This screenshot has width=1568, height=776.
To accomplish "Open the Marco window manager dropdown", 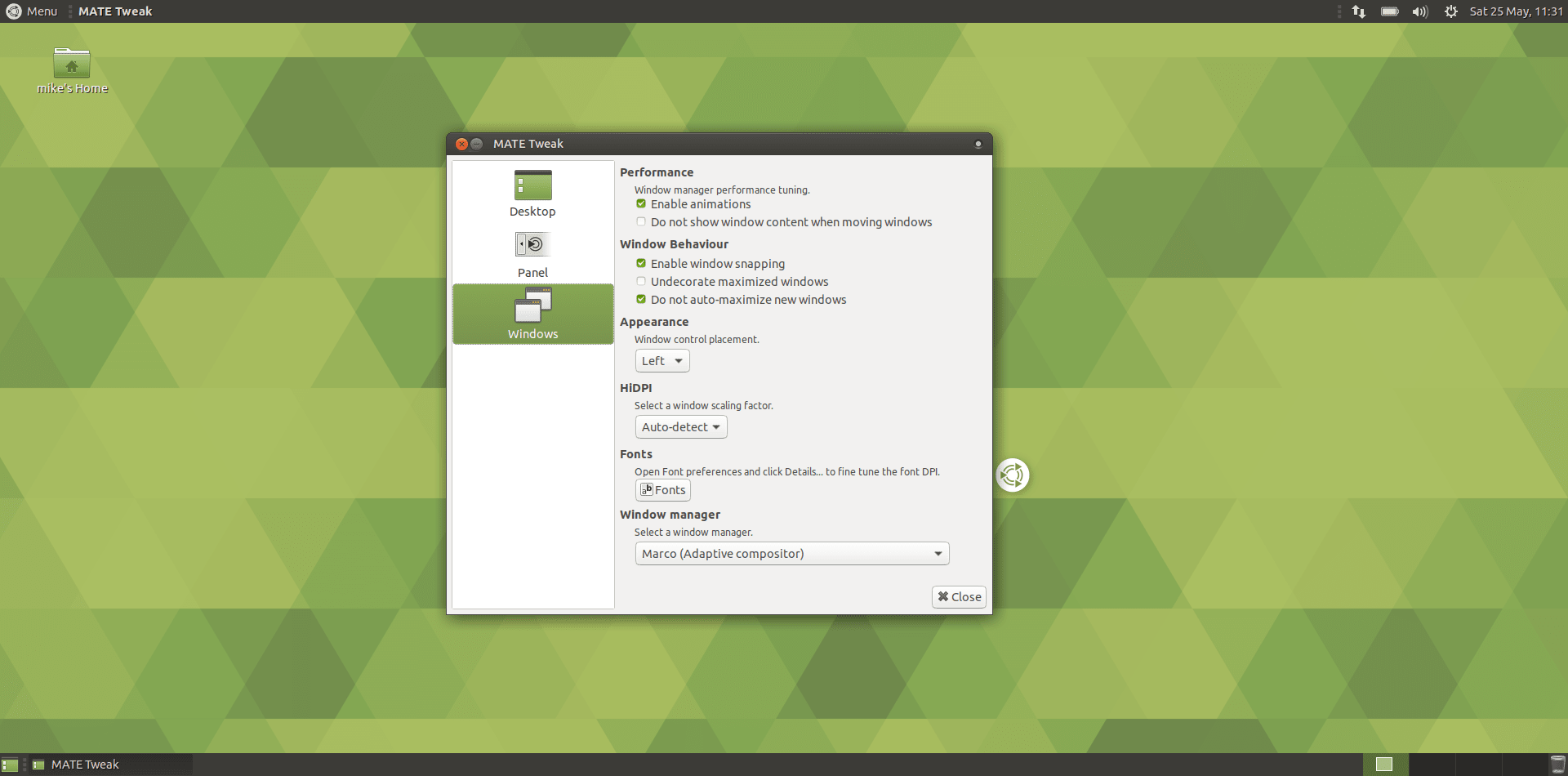I will click(x=792, y=554).
